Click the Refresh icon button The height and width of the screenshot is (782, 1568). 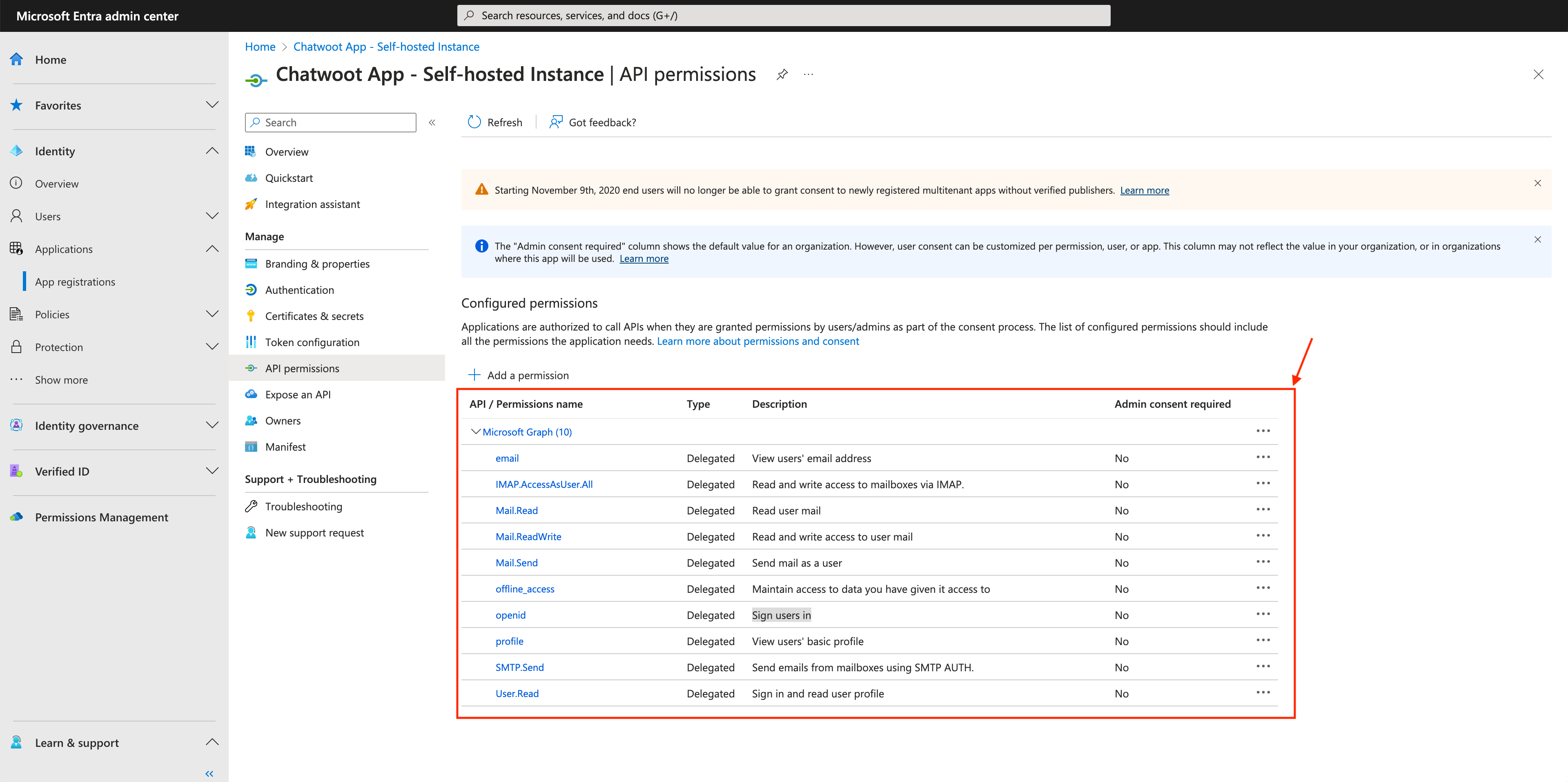(x=495, y=123)
